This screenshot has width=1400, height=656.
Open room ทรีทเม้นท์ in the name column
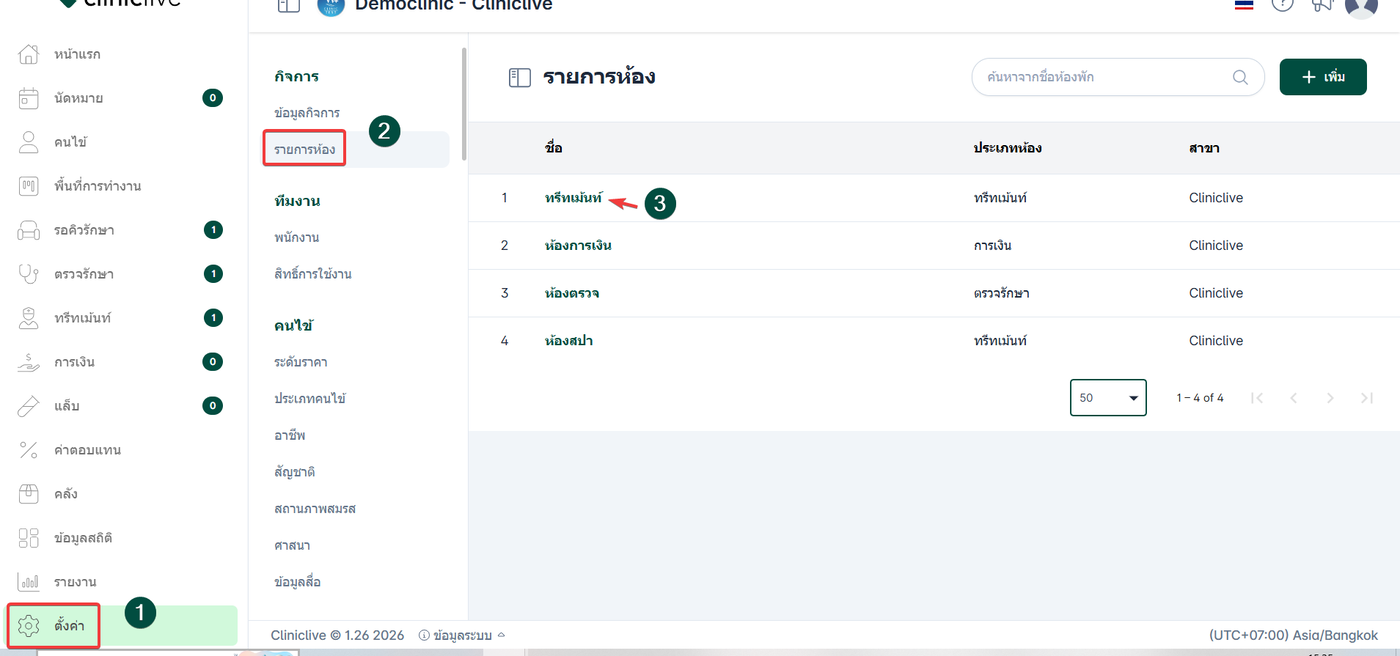pyautogui.click(x=574, y=198)
